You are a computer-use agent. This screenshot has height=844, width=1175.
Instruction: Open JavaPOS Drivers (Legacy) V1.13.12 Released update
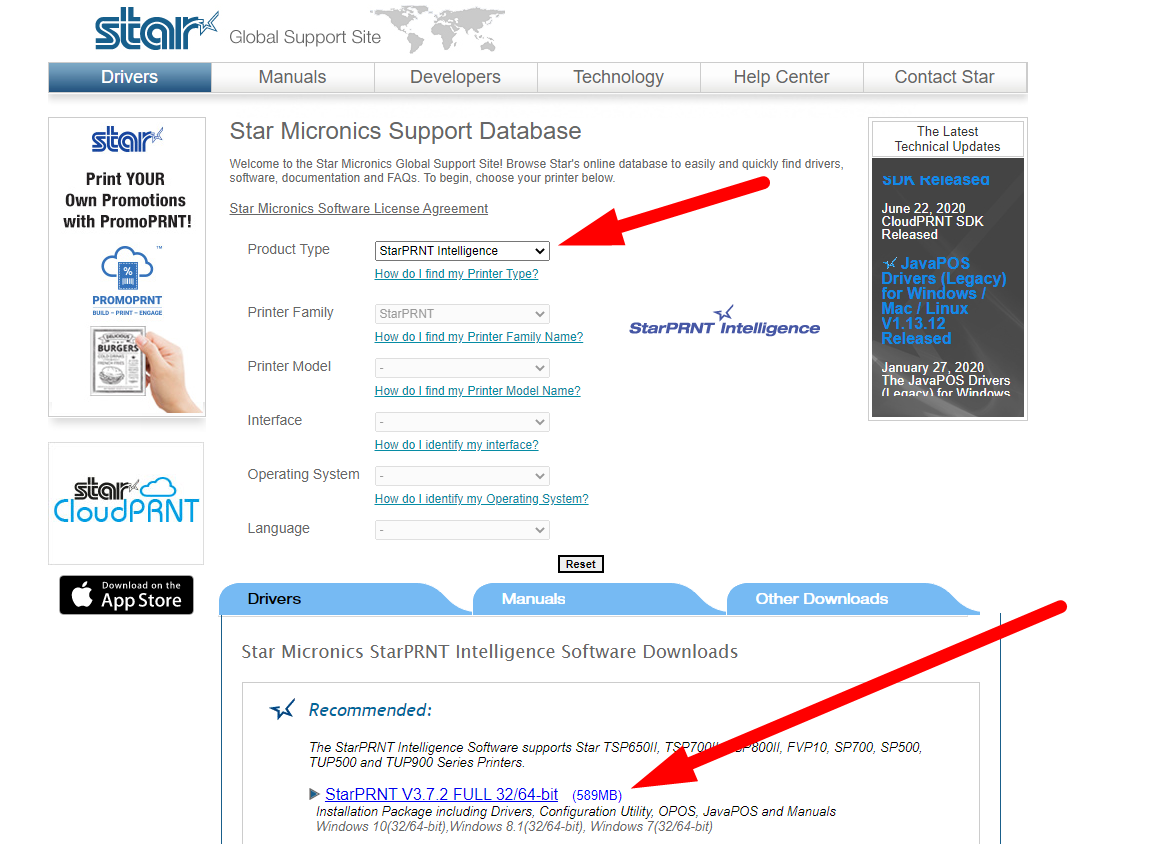[943, 301]
